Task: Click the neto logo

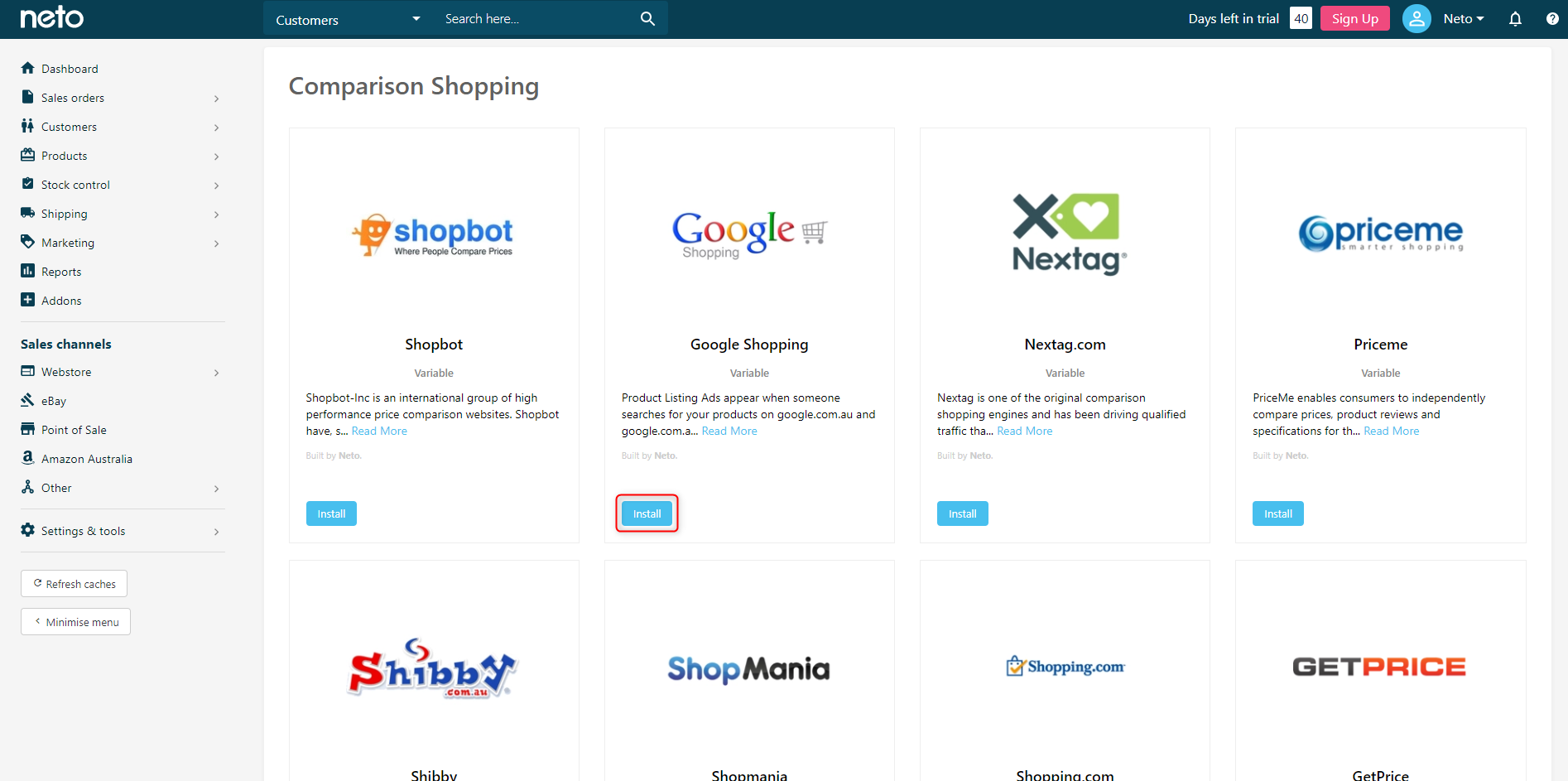Action: point(51,17)
